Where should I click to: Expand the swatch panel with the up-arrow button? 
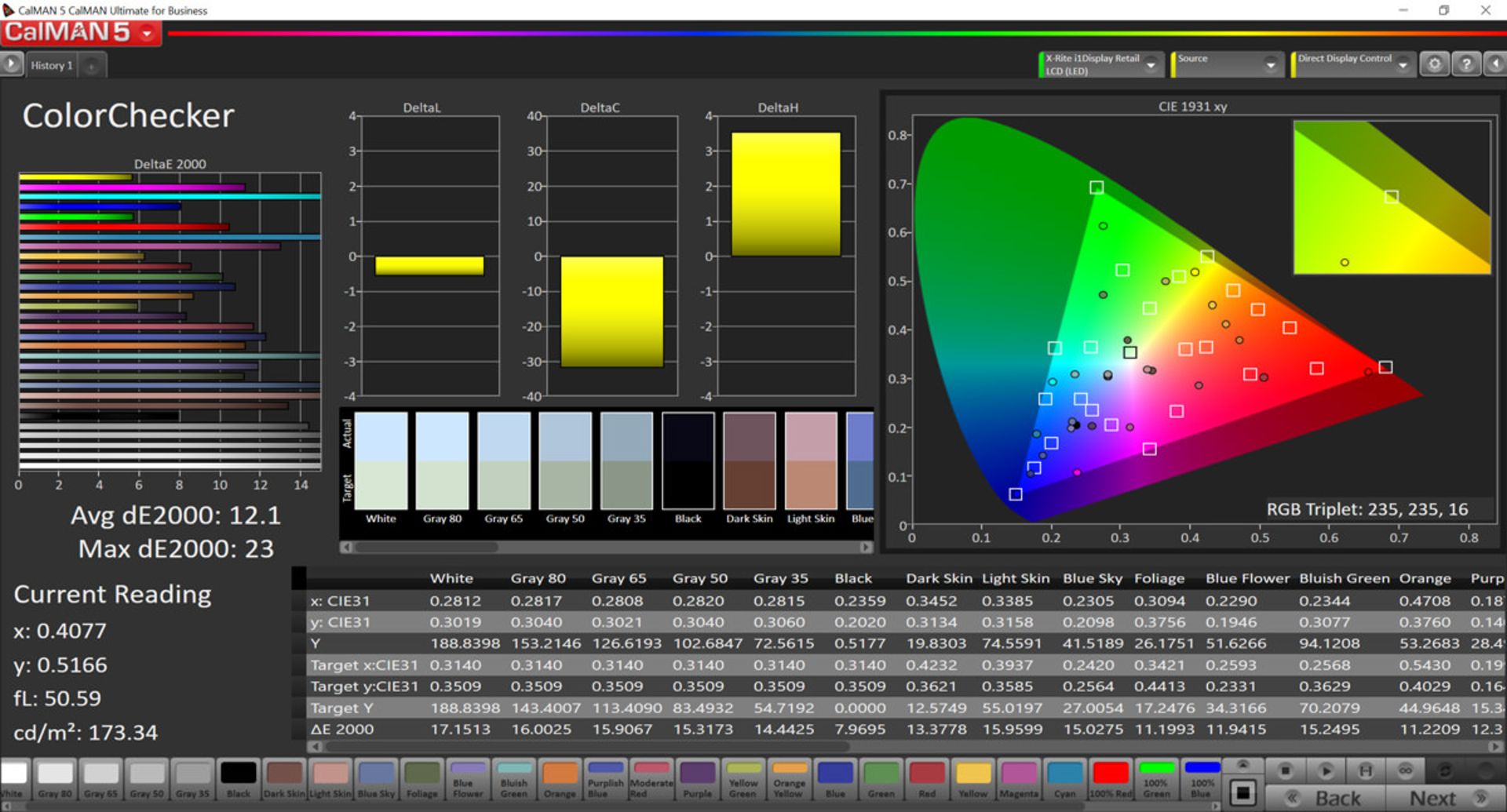point(1242,764)
